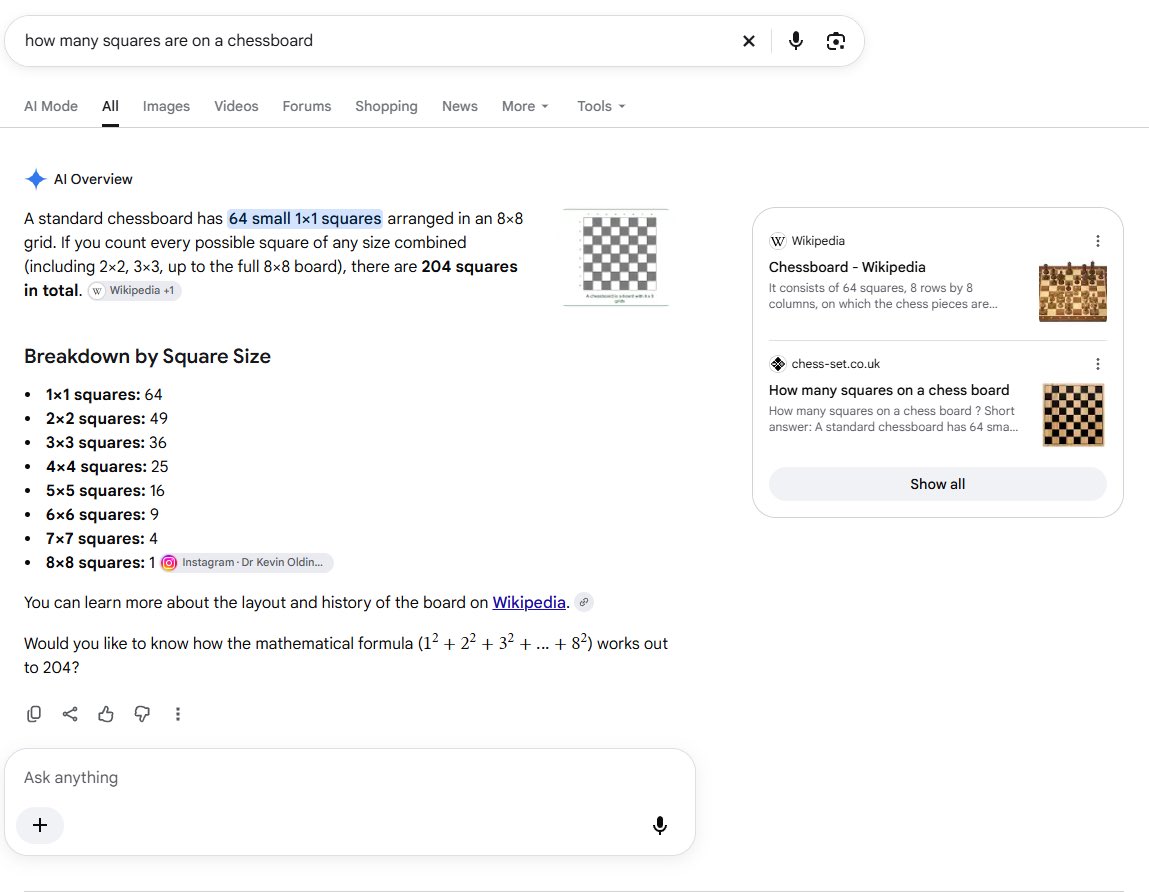Open options menu for chess-set.co.uk source card

point(1097,364)
